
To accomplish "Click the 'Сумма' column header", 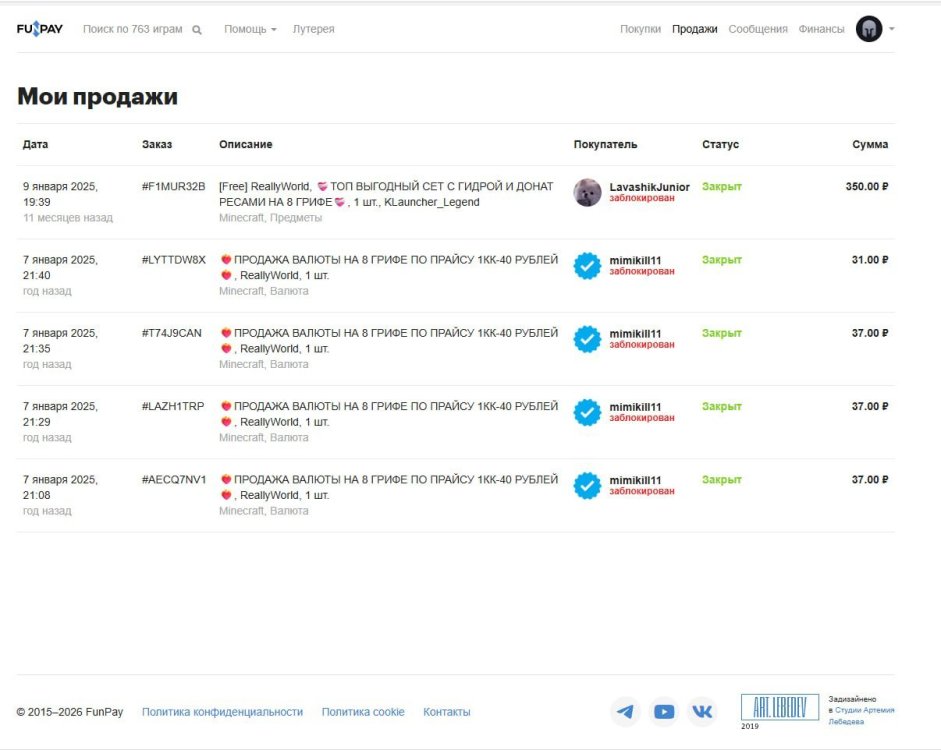I will (x=870, y=144).
